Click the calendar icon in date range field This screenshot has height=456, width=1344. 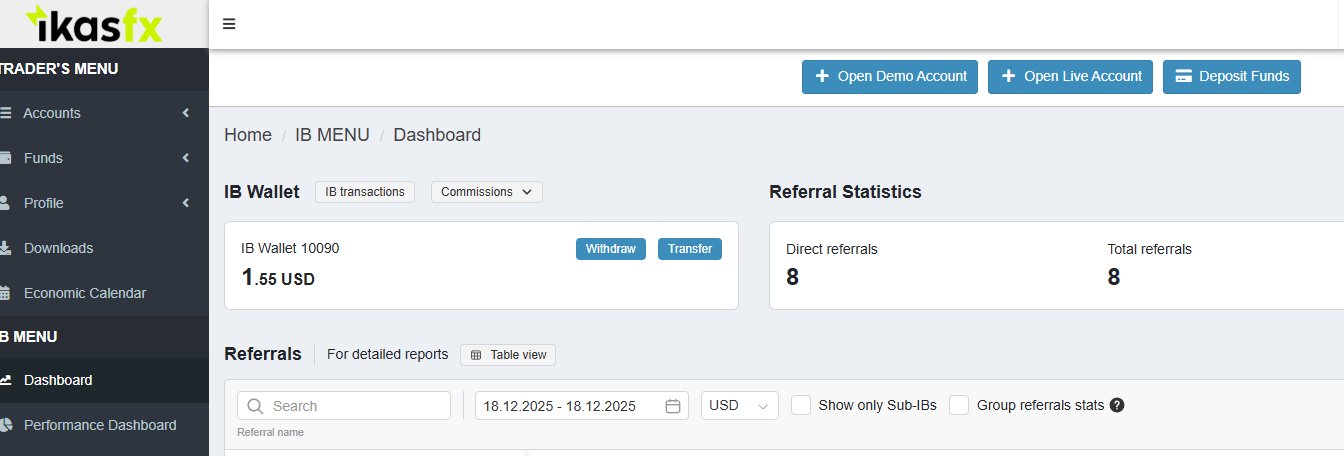[x=673, y=406]
